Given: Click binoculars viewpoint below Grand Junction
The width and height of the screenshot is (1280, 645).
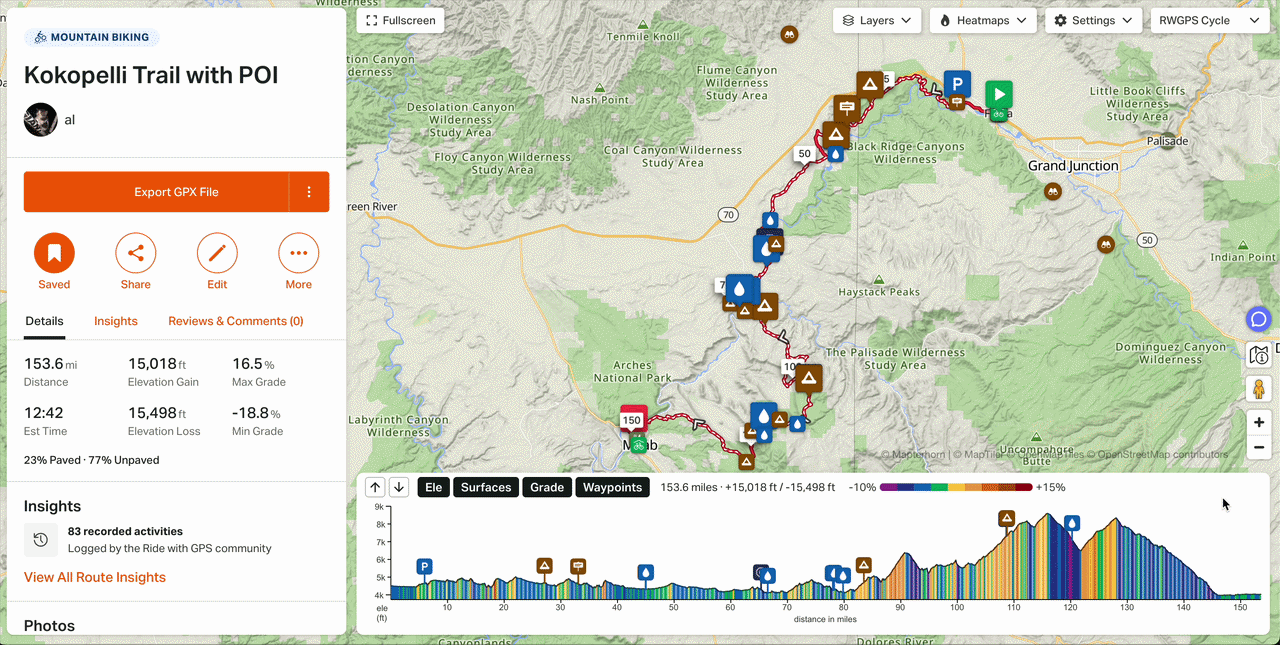Looking at the screenshot, I should [1052, 191].
